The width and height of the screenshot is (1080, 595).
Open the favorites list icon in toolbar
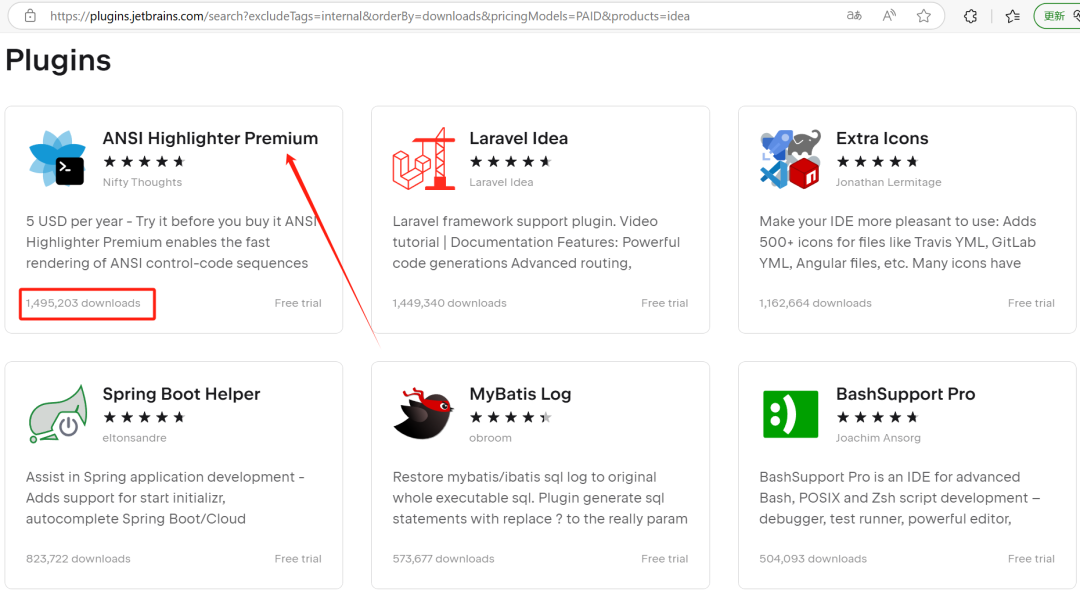point(1012,16)
